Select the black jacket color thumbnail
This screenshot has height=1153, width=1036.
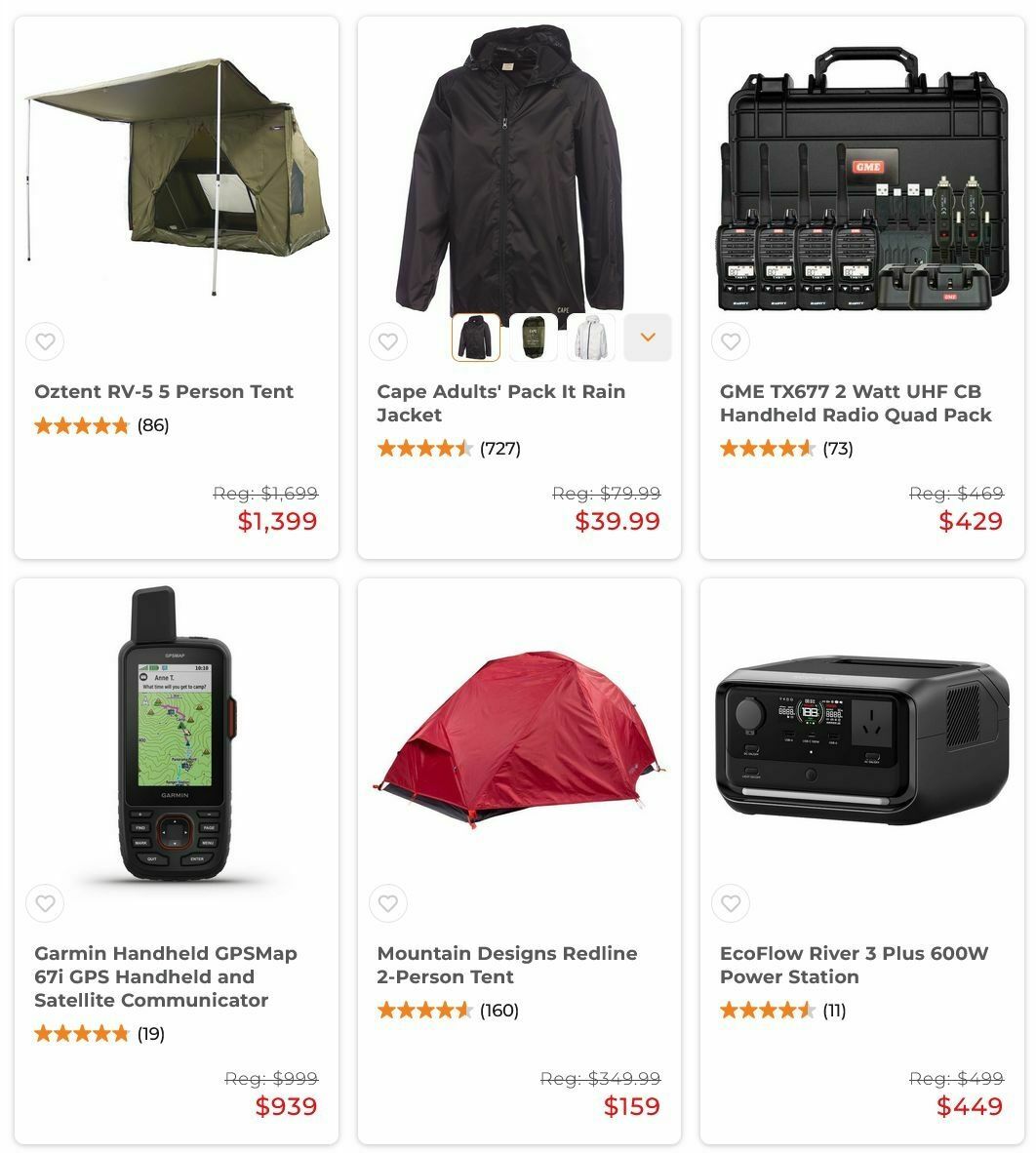(476, 338)
